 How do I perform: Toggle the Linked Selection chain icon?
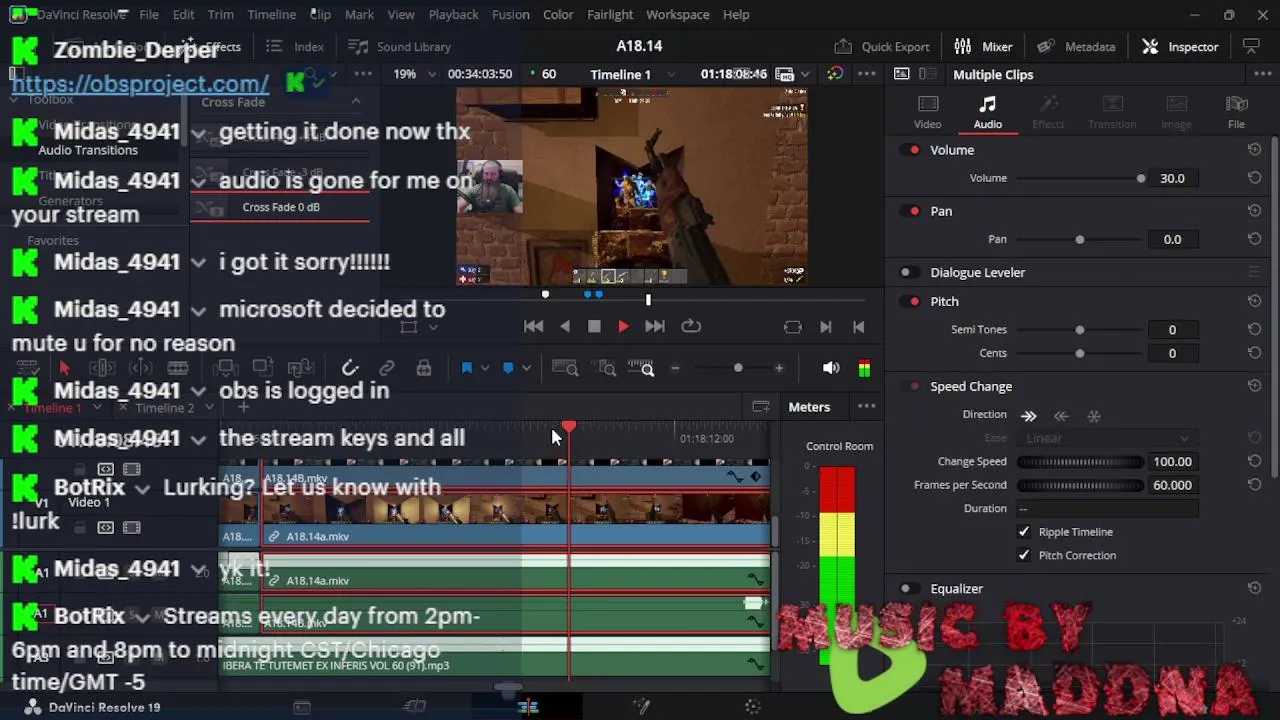point(387,368)
